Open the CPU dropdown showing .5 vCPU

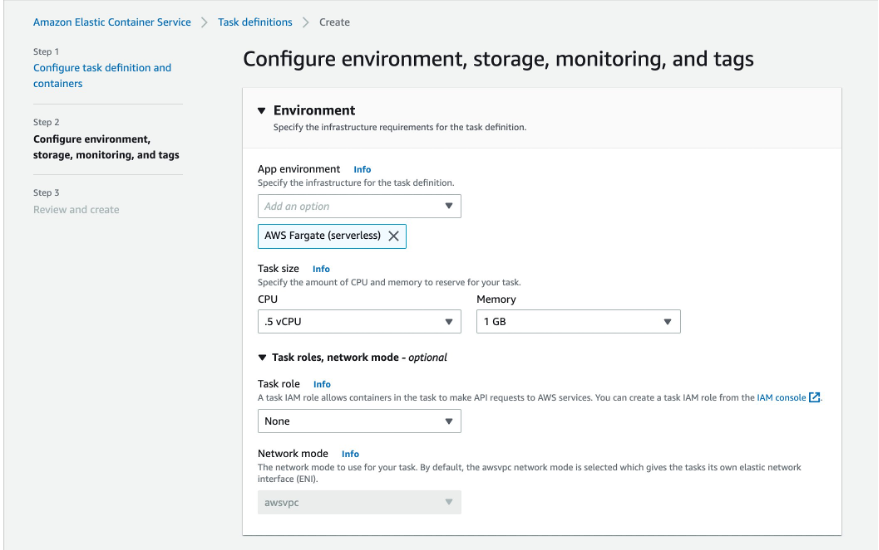point(359,321)
